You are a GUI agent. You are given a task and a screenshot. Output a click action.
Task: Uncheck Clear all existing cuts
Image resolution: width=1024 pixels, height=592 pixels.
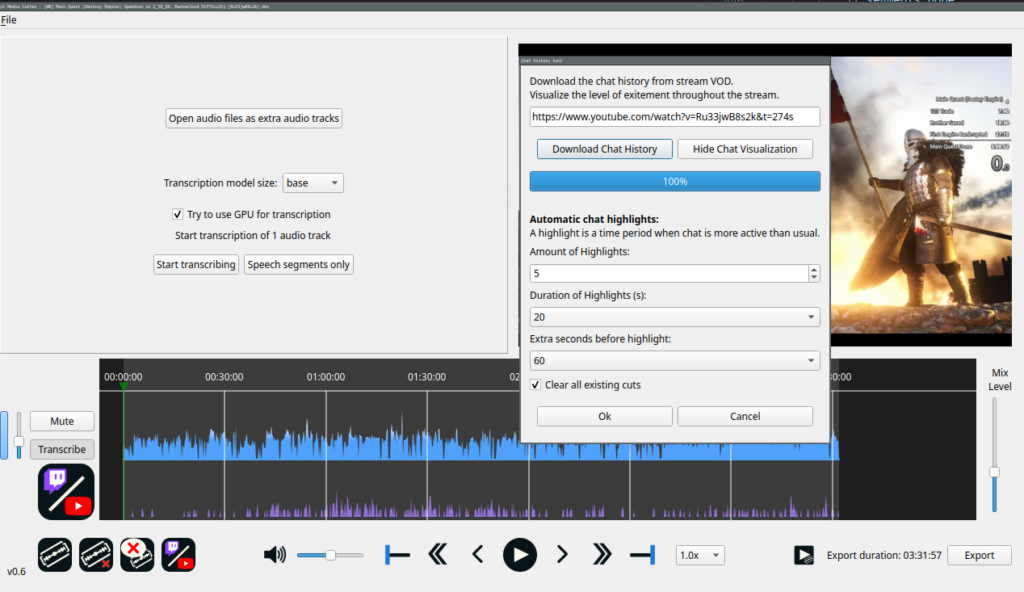(536, 385)
